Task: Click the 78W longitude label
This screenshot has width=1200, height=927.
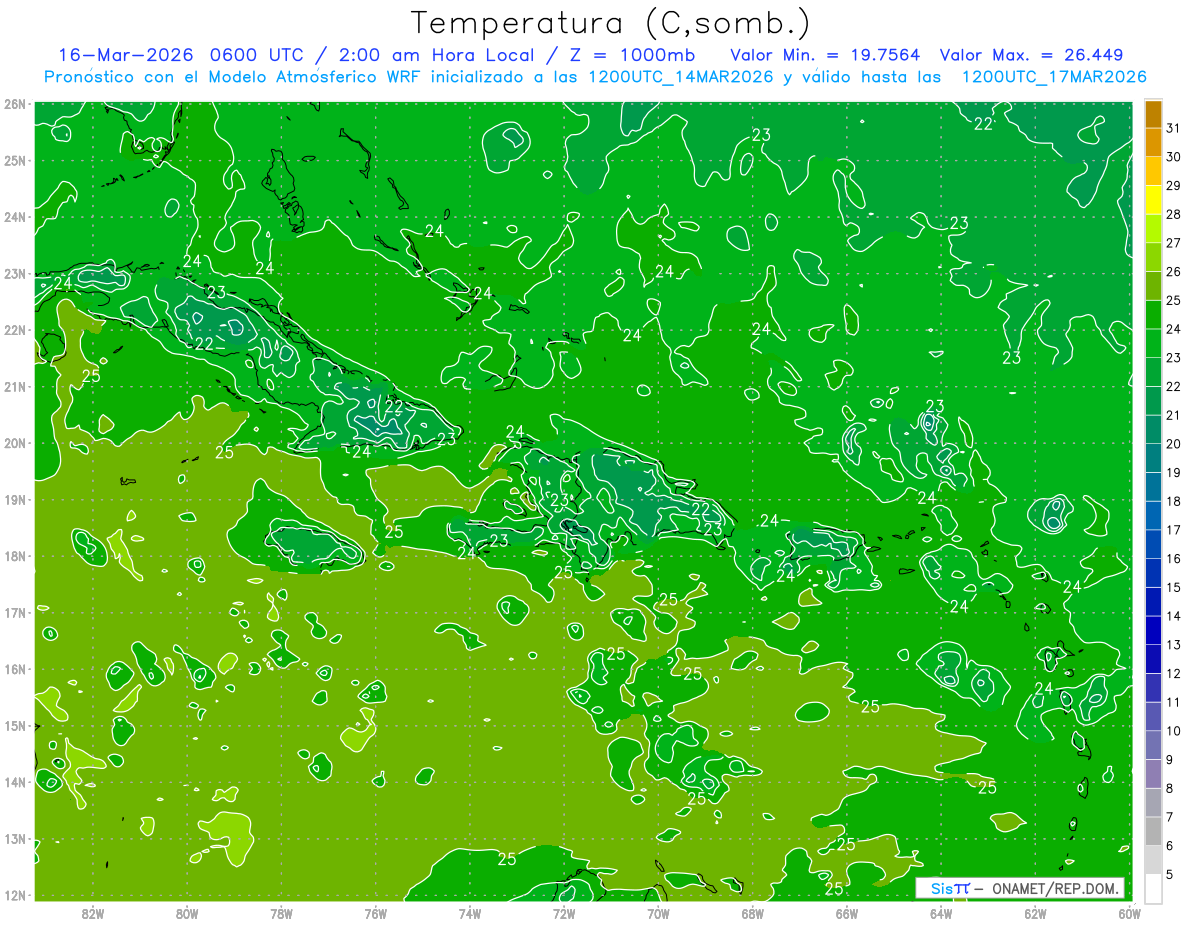Action: click(x=281, y=913)
